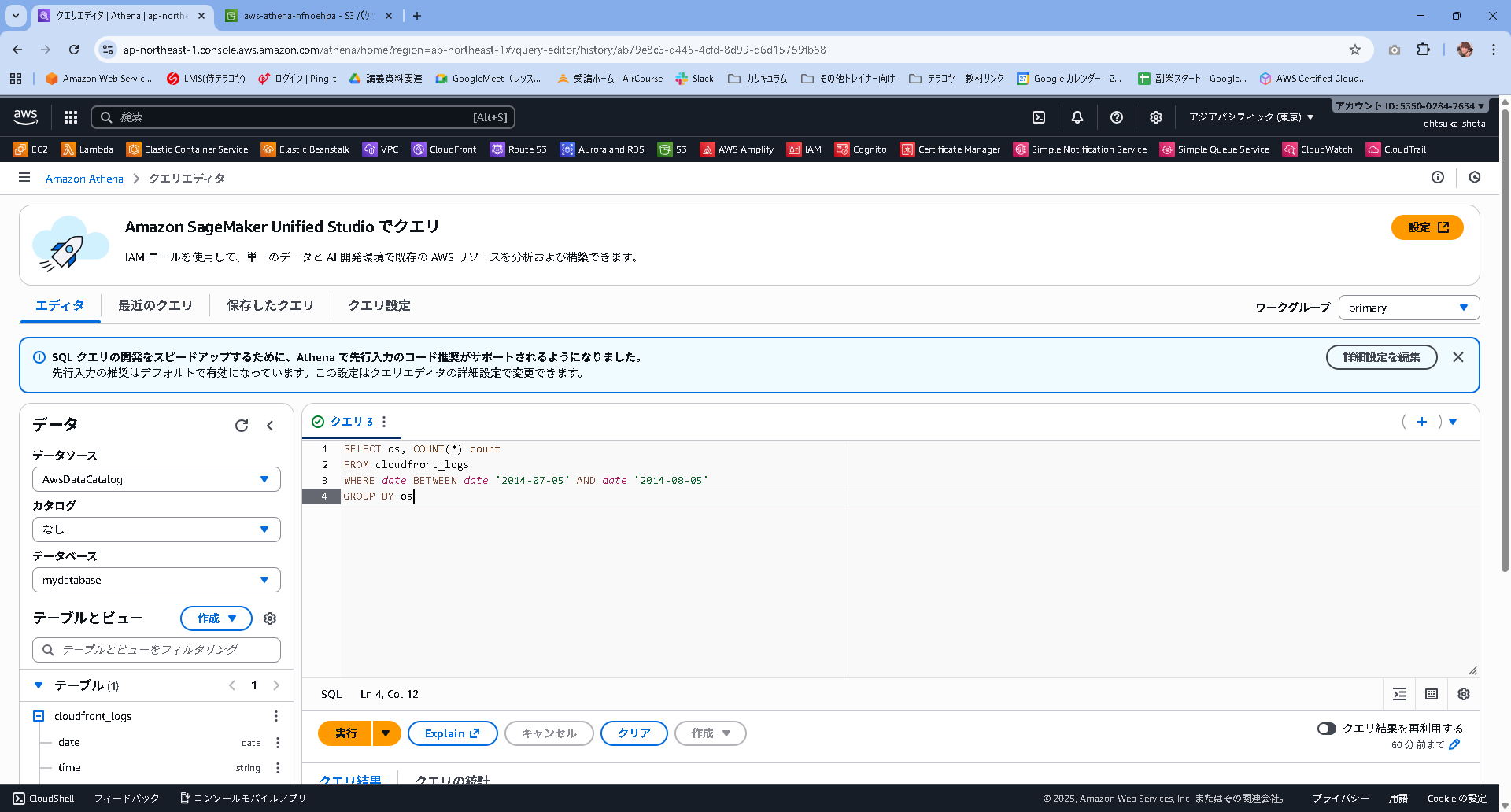Open CloudShell from the footer
Image resolution: width=1511 pixels, height=812 pixels.
[44, 798]
